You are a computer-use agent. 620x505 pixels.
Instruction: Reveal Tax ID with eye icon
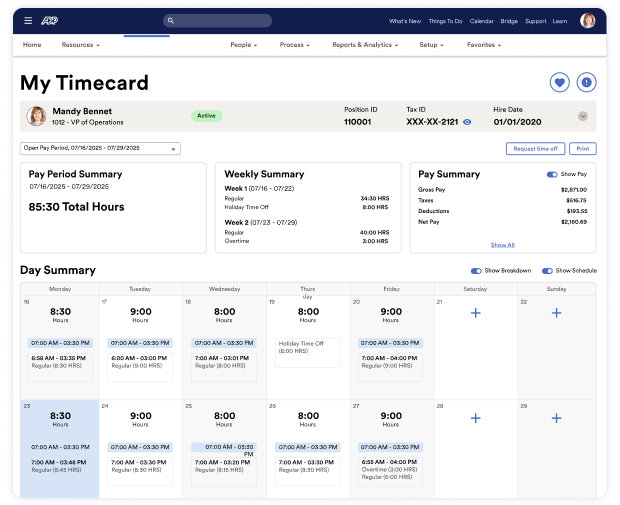[x=467, y=121]
